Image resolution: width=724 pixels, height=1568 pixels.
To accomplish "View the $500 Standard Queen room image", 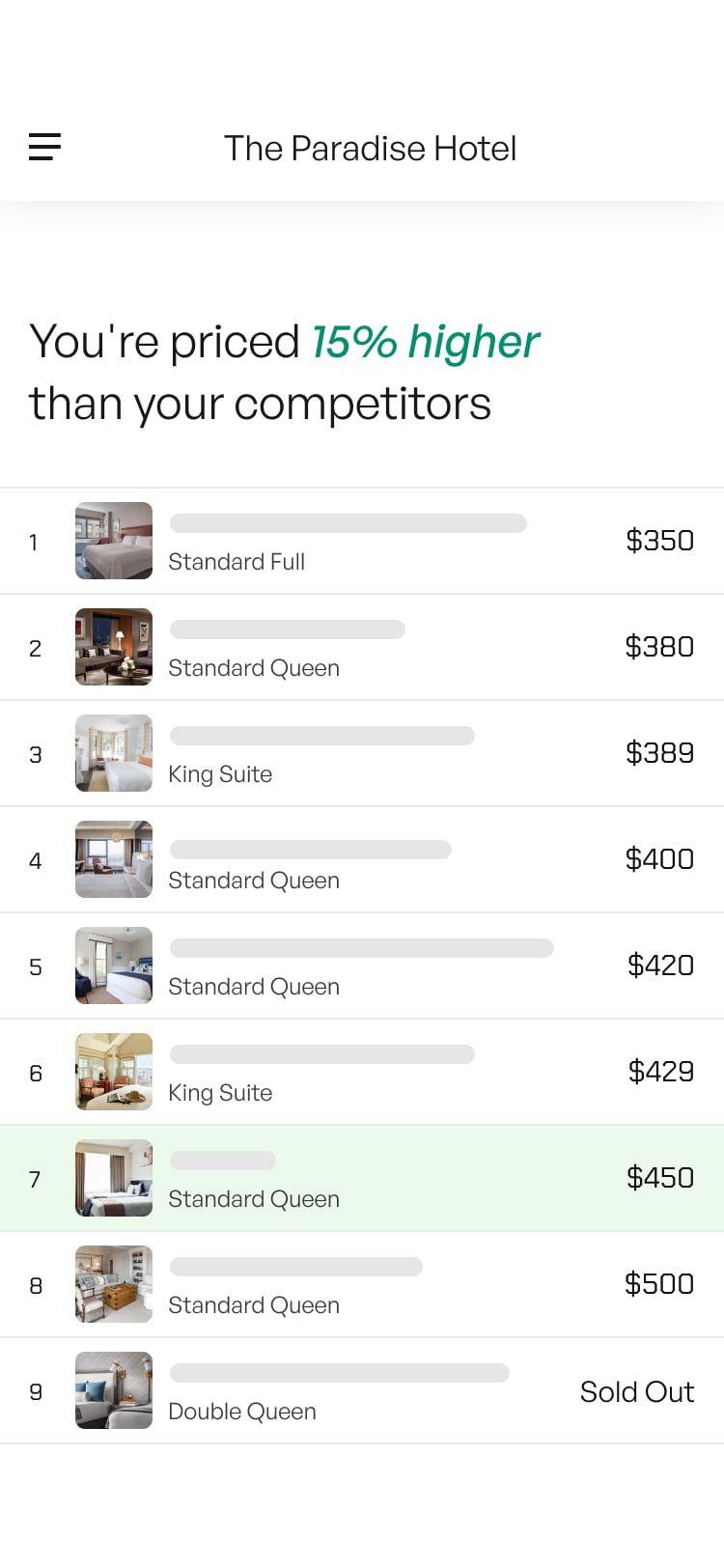I will 114,1284.
